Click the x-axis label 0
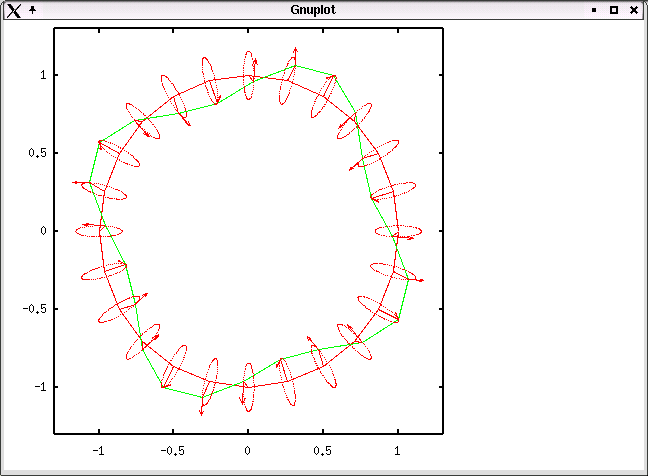Image resolution: width=648 pixels, height=476 pixels. pos(248,450)
